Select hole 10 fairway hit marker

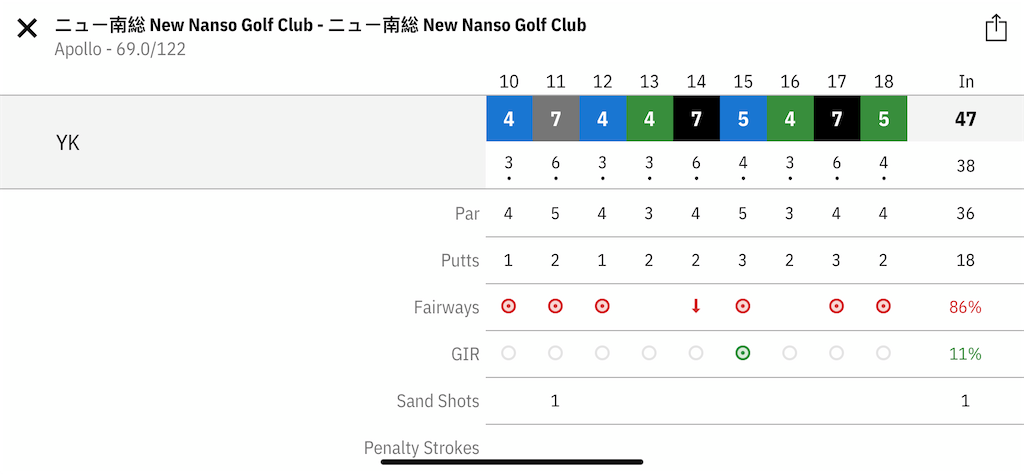tap(509, 306)
